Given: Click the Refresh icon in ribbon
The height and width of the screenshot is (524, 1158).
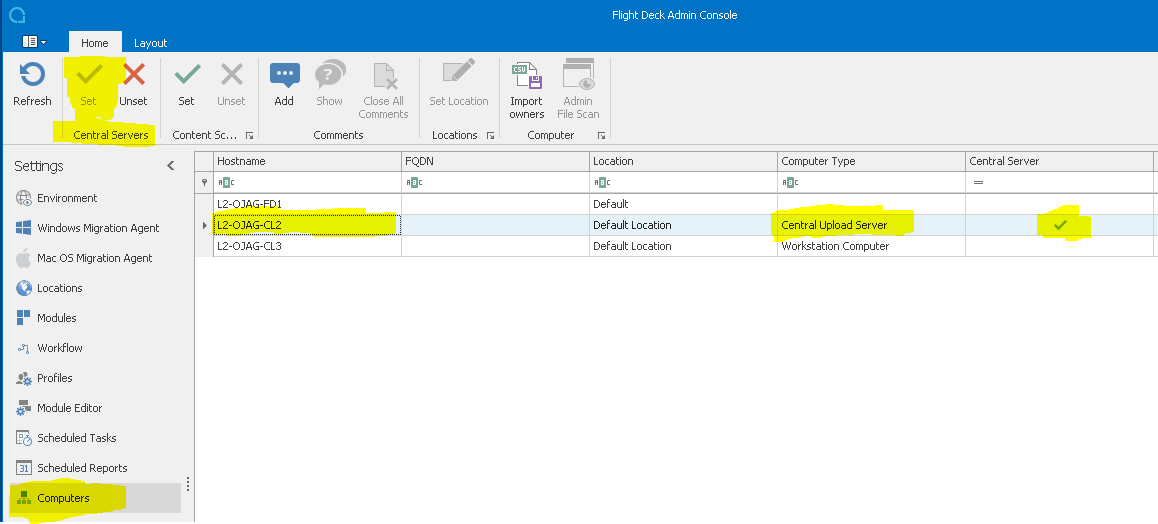Looking at the screenshot, I should pos(32,75).
